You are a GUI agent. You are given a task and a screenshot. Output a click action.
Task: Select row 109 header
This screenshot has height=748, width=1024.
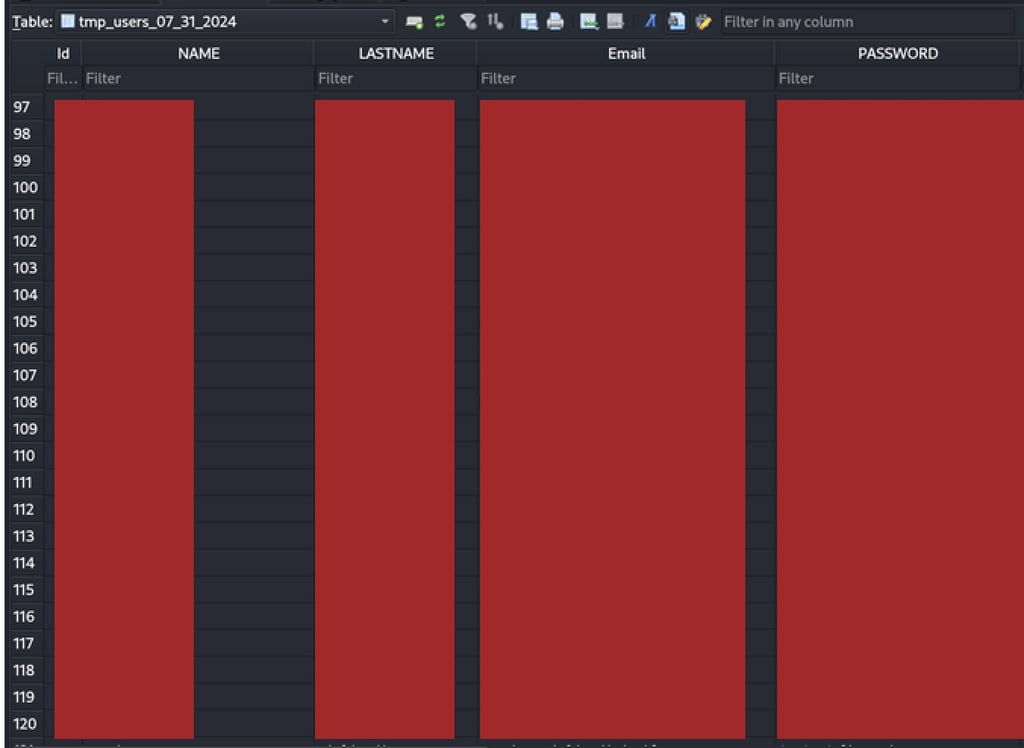(x=26, y=429)
